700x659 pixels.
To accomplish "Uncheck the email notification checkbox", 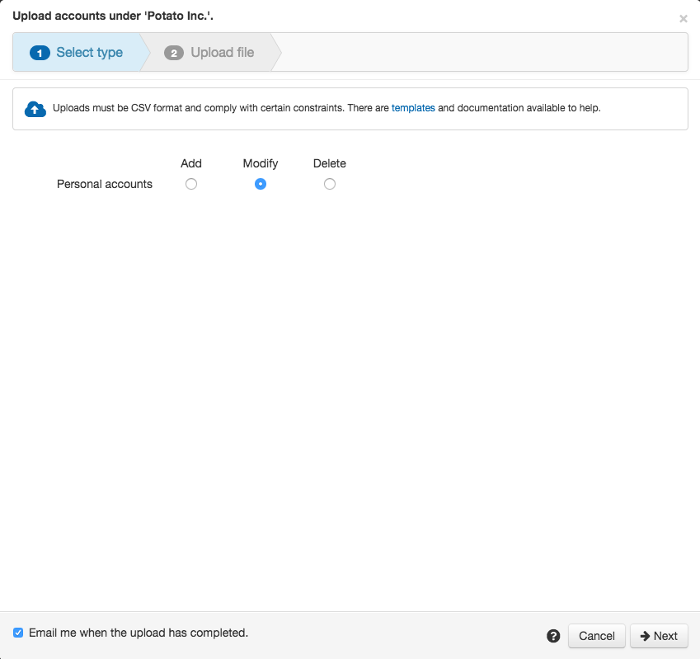I will pos(18,633).
